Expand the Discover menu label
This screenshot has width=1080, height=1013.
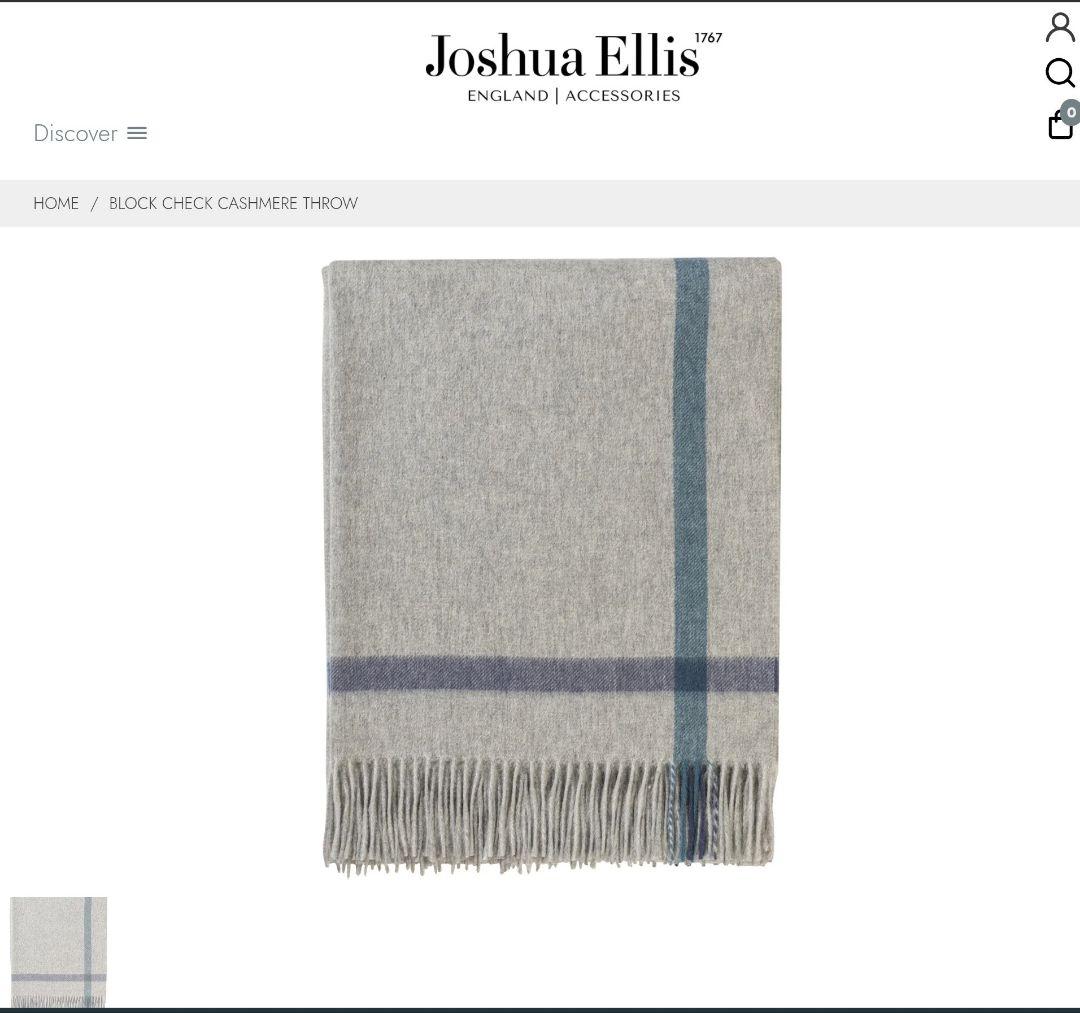[75, 133]
